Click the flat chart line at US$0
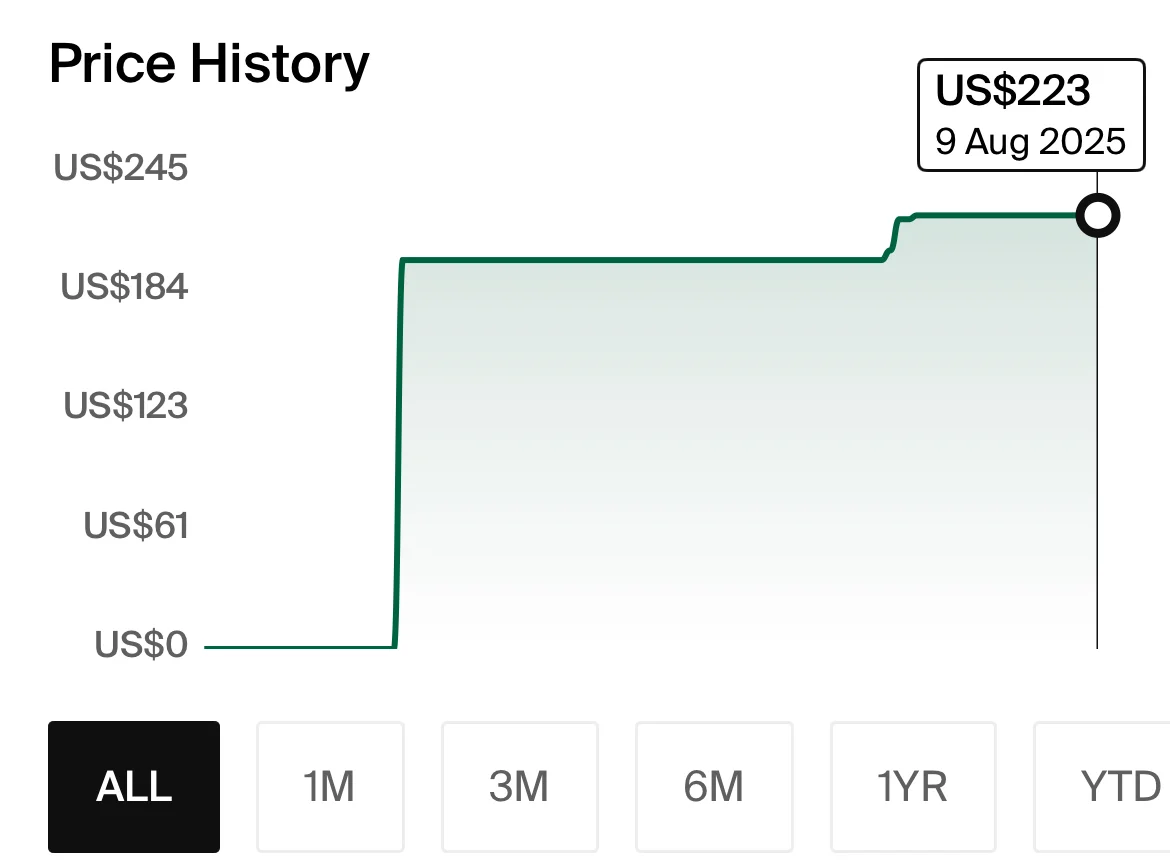The image size is (1170, 866). 300,647
